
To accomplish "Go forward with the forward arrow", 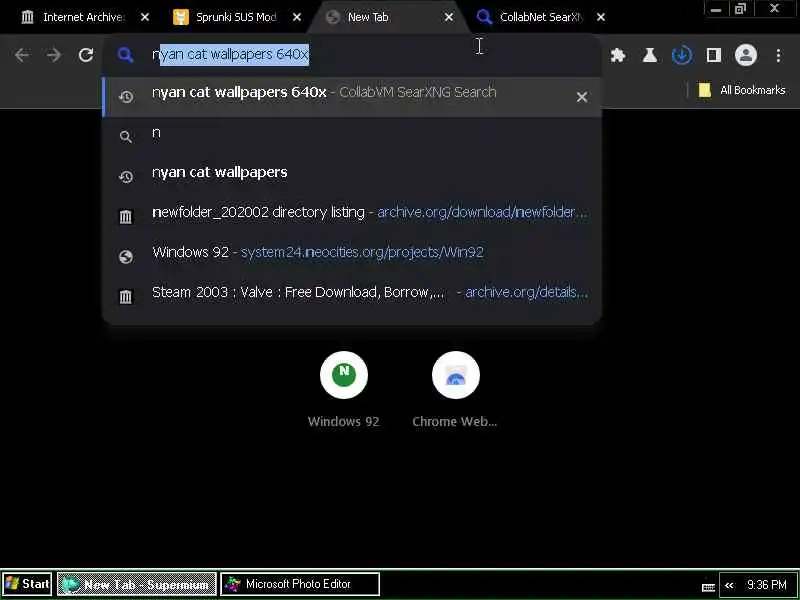I will [54, 55].
